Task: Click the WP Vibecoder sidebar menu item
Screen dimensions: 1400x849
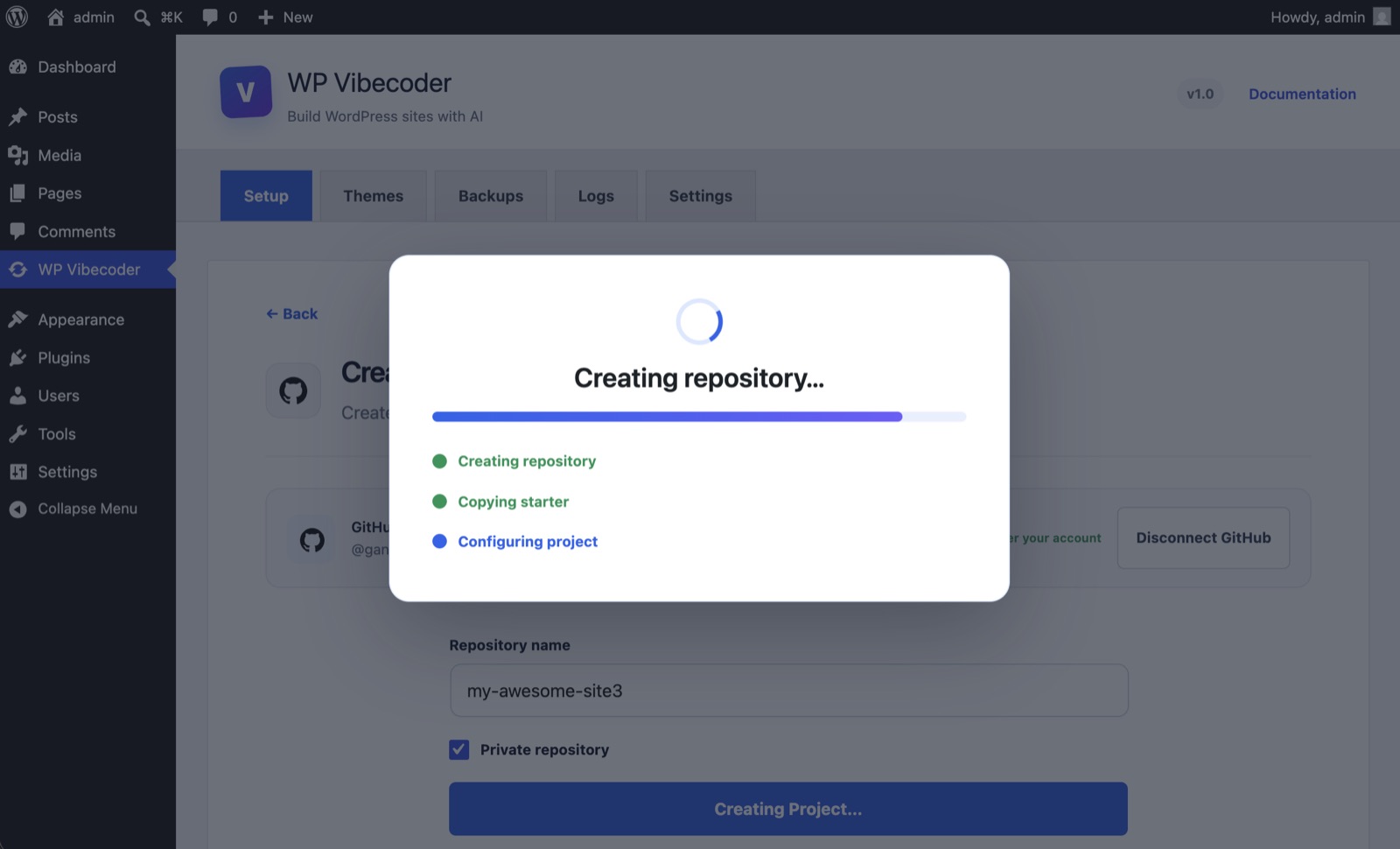Action: (87, 270)
